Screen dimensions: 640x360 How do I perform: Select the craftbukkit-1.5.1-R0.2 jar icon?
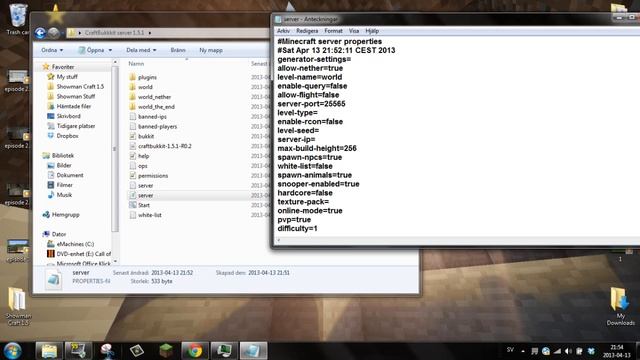pyautogui.click(x=133, y=146)
